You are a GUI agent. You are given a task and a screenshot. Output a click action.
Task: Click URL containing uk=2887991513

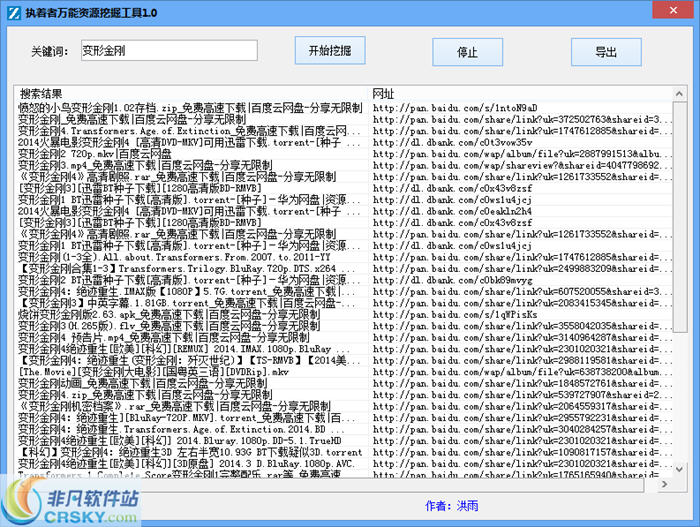[x=522, y=154]
